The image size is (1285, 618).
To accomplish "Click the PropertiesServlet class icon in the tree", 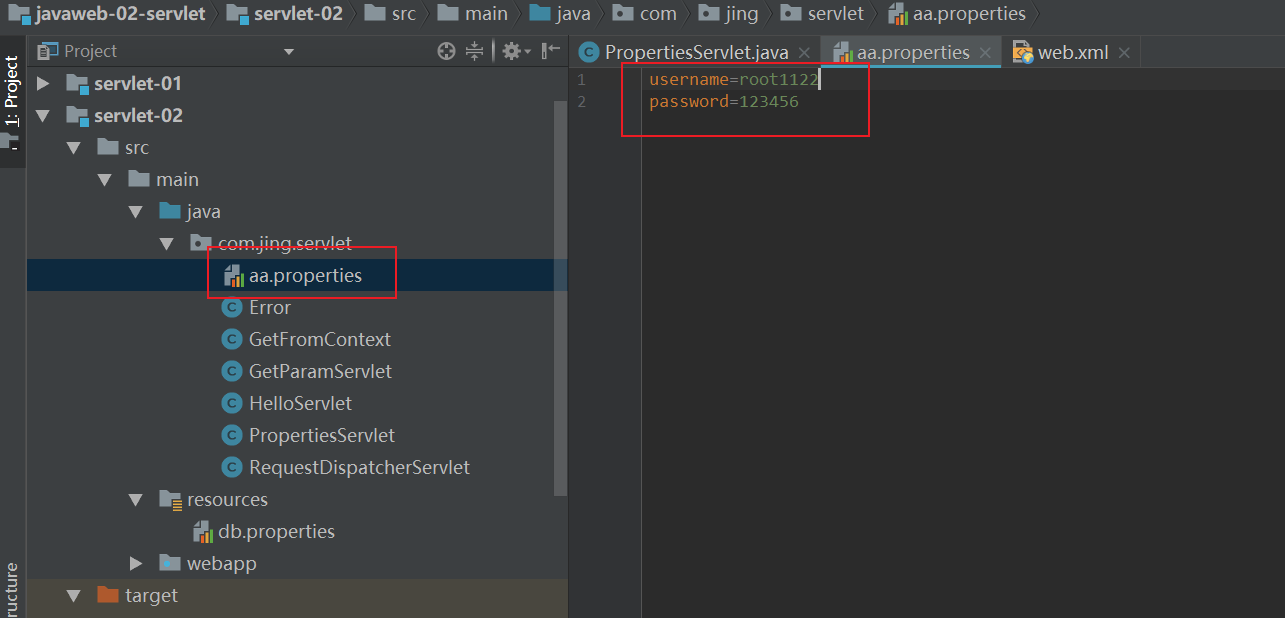I will click(x=231, y=435).
